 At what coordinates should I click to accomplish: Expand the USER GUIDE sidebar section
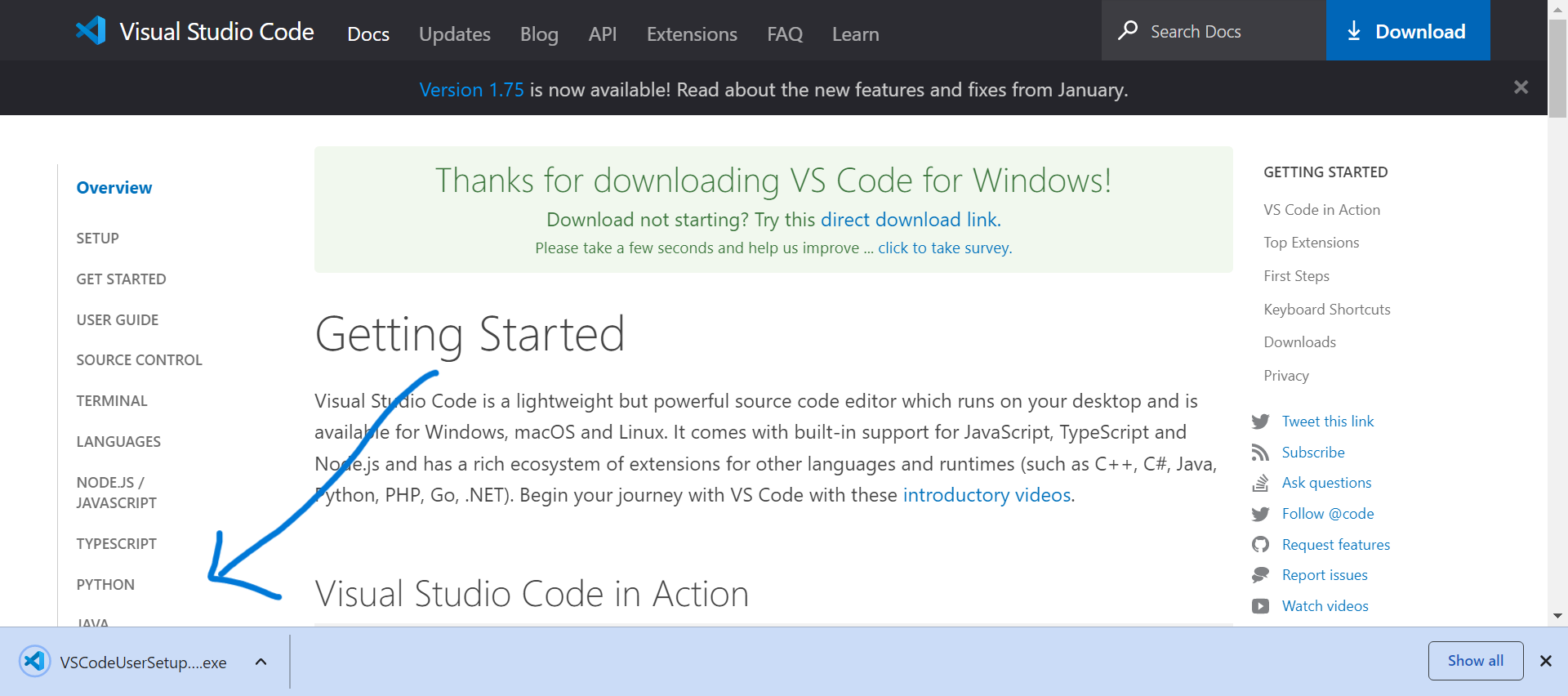(x=118, y=320)
